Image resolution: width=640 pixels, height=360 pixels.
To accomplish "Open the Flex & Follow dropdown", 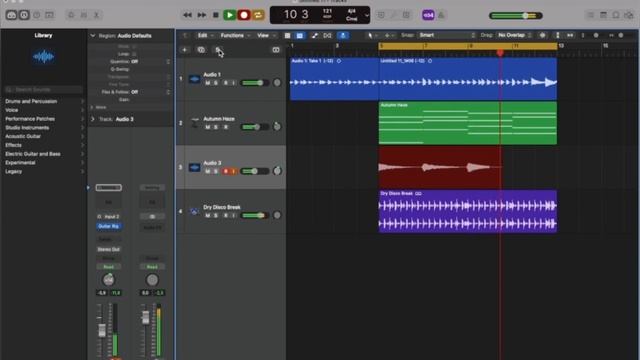I will (150, 92).
